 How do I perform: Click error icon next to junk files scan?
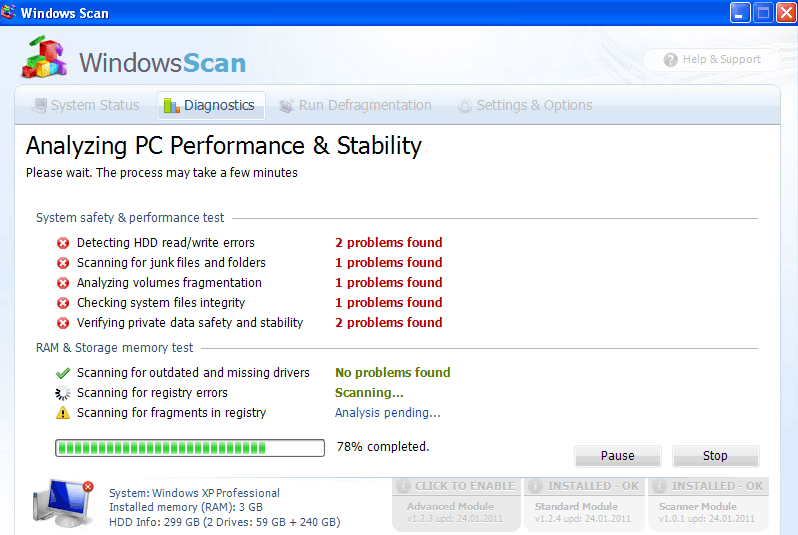[63, 263]
